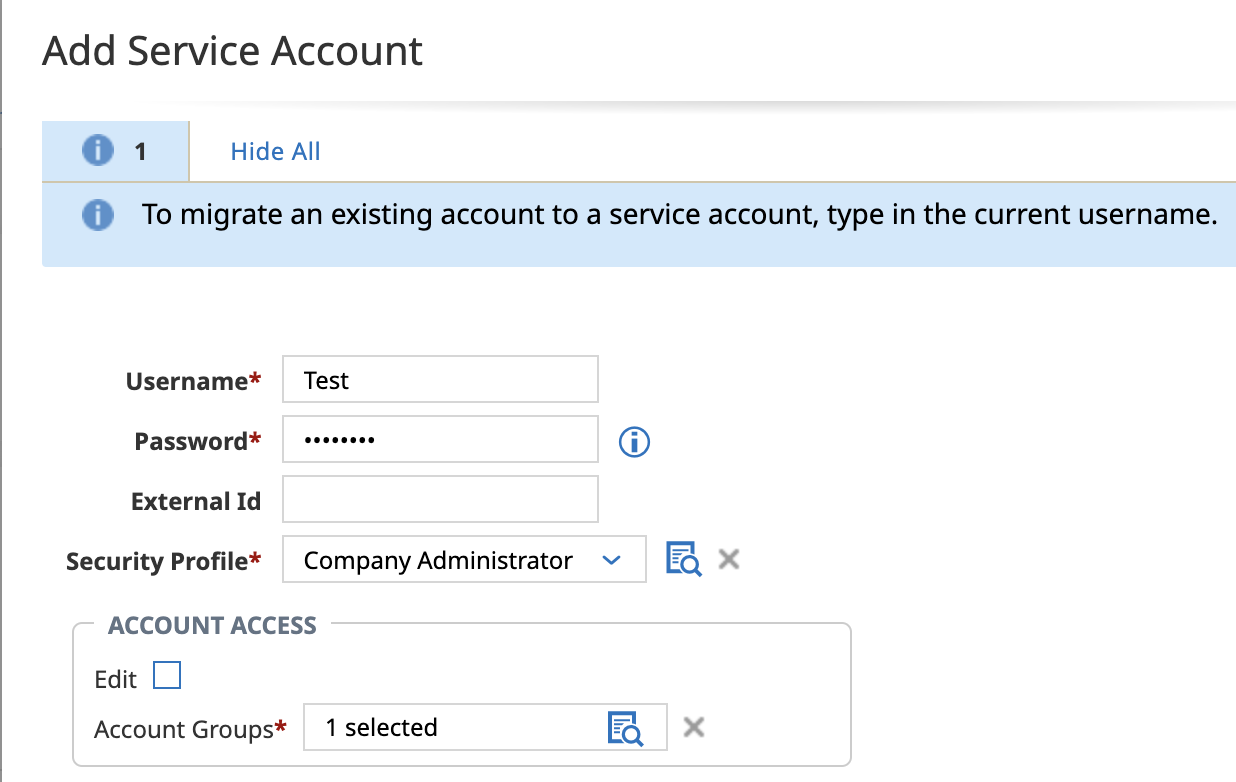This screenshot has width=1236, height=782.
Task: Open the Account Groups lookup search icon
Action: (627, 727)
